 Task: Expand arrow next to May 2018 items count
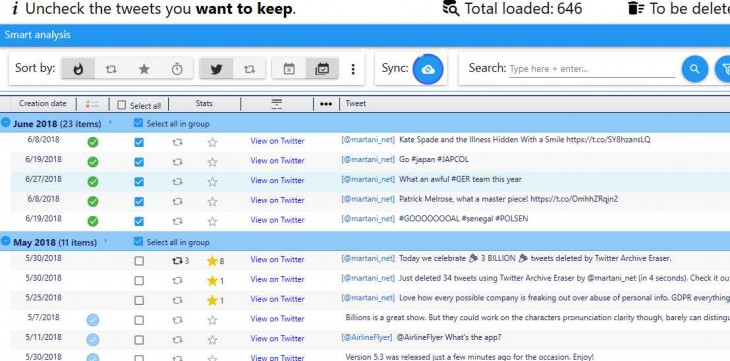pyautogui.click(x=106, y=241)
